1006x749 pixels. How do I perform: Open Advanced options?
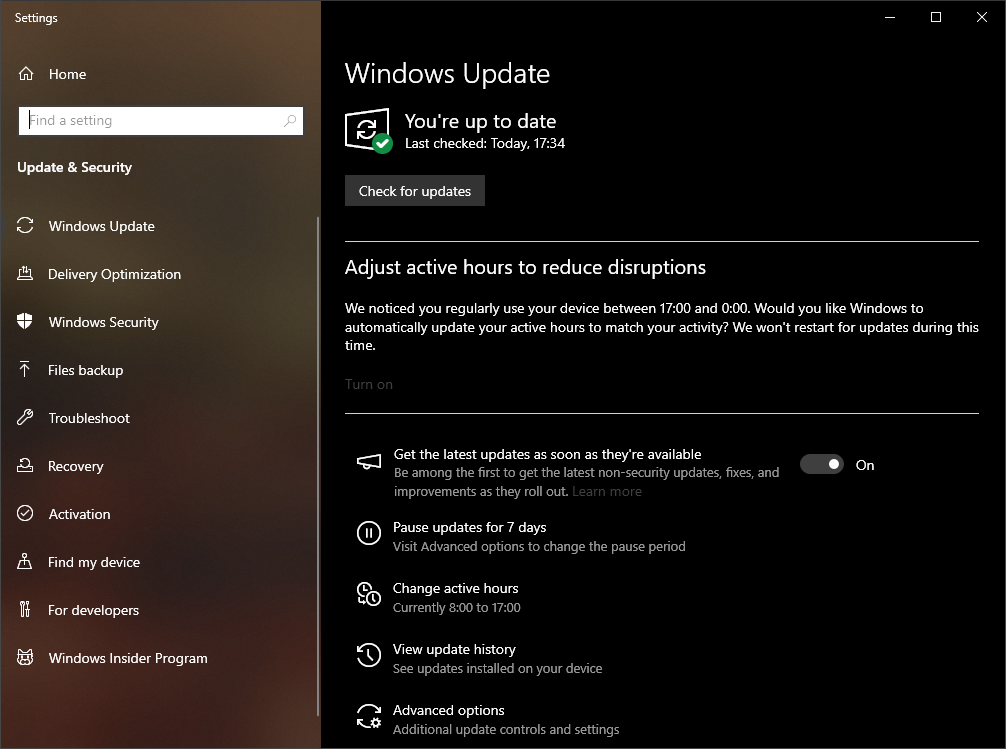click(448, 710)
